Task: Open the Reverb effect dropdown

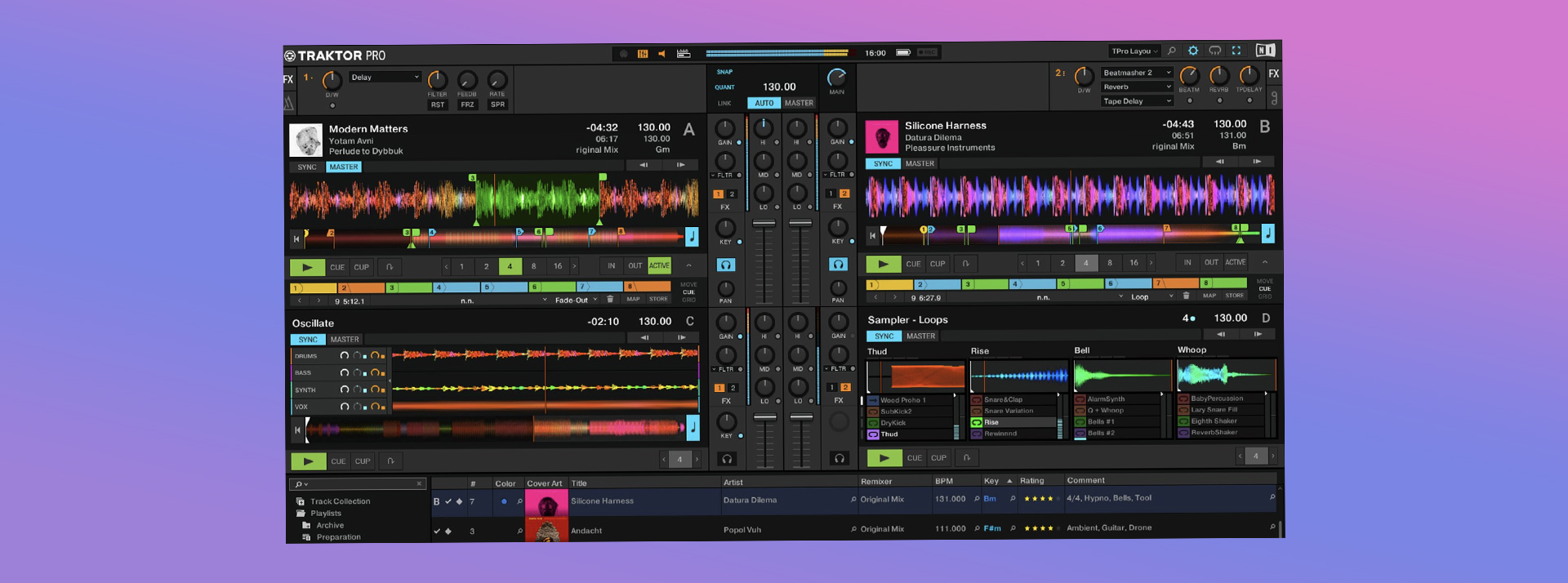Action: coord(1137,87)
